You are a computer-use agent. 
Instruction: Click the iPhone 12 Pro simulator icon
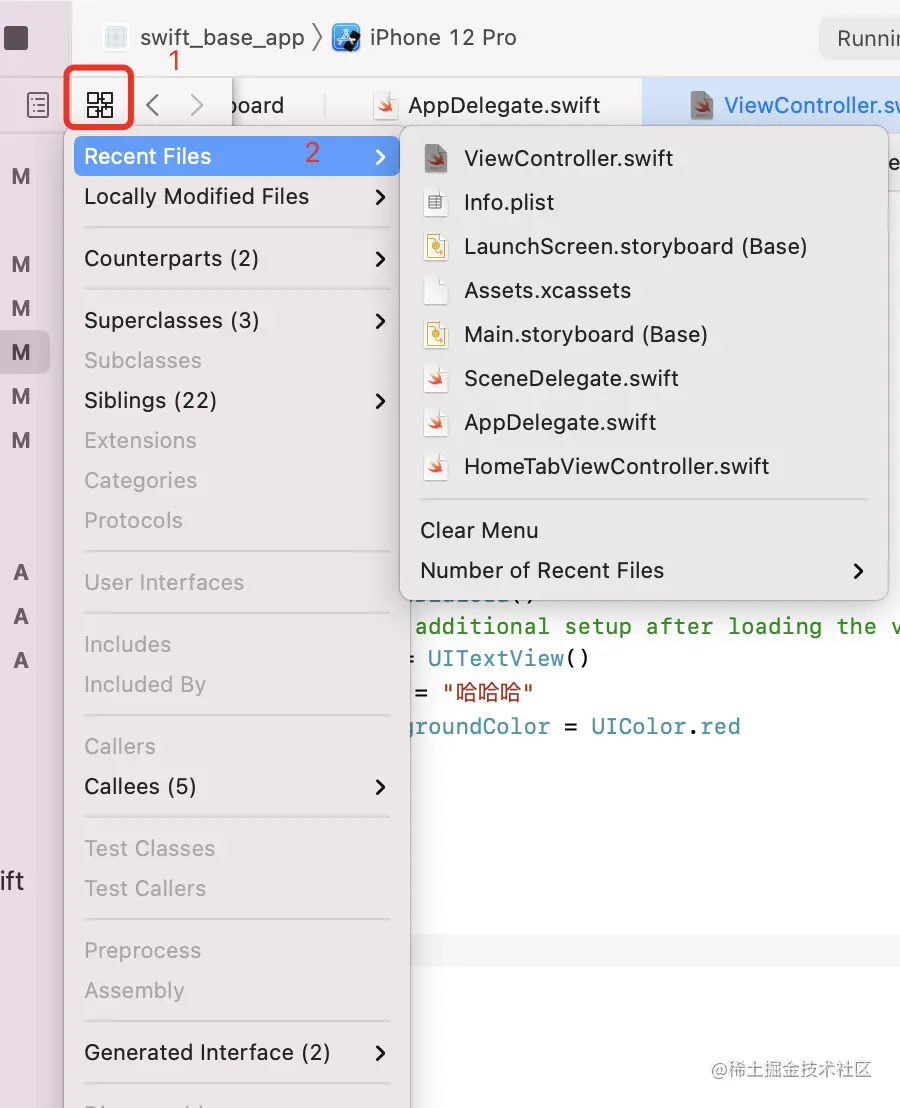click(x=346, y=37)
